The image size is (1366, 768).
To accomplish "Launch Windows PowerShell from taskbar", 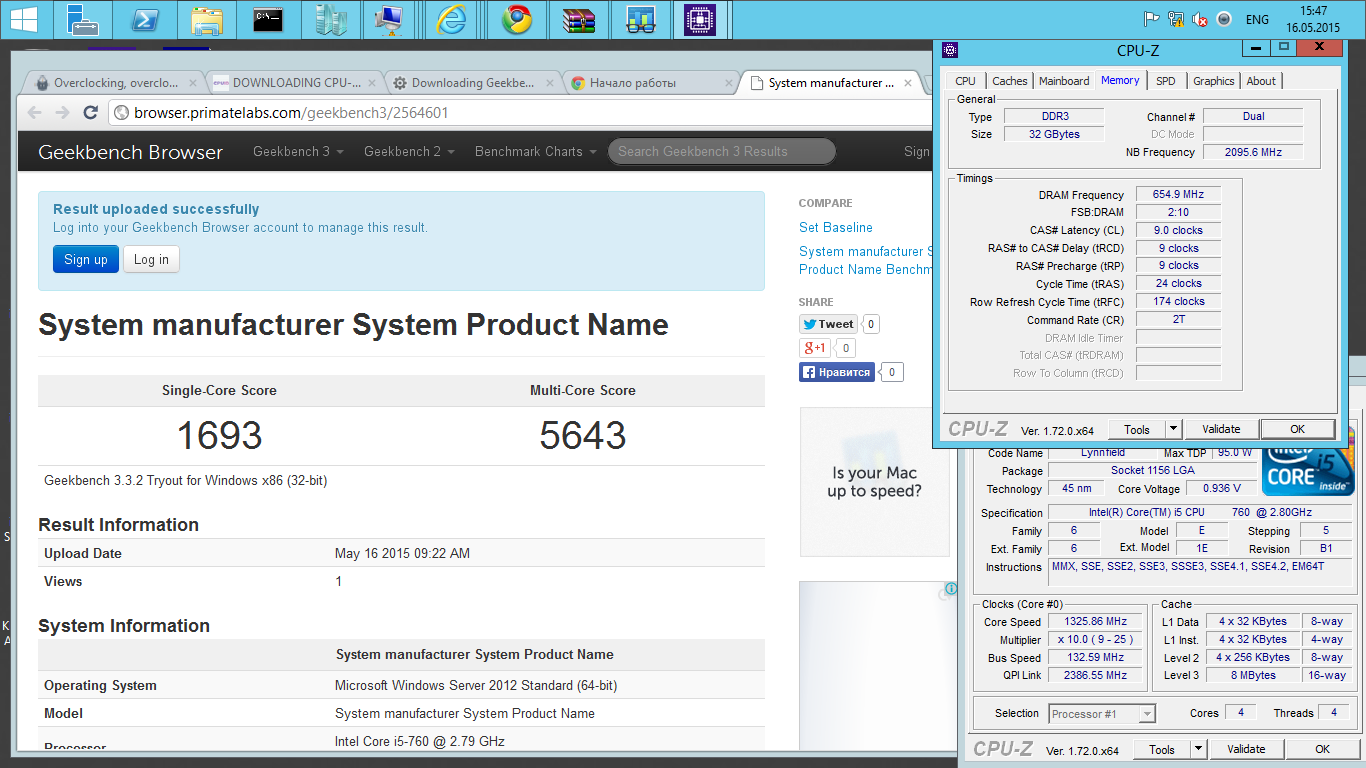I will pos(143,19).
